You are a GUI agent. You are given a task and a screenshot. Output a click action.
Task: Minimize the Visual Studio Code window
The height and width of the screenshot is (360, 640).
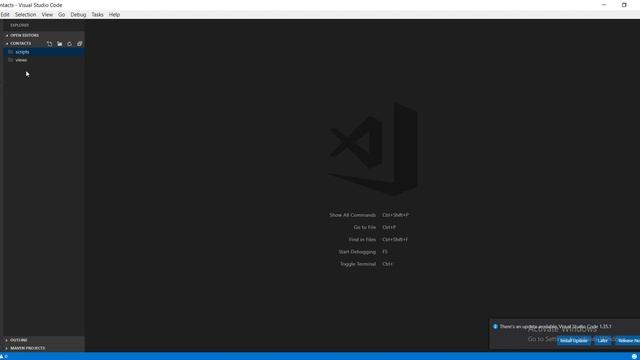[x=604, y=5]
